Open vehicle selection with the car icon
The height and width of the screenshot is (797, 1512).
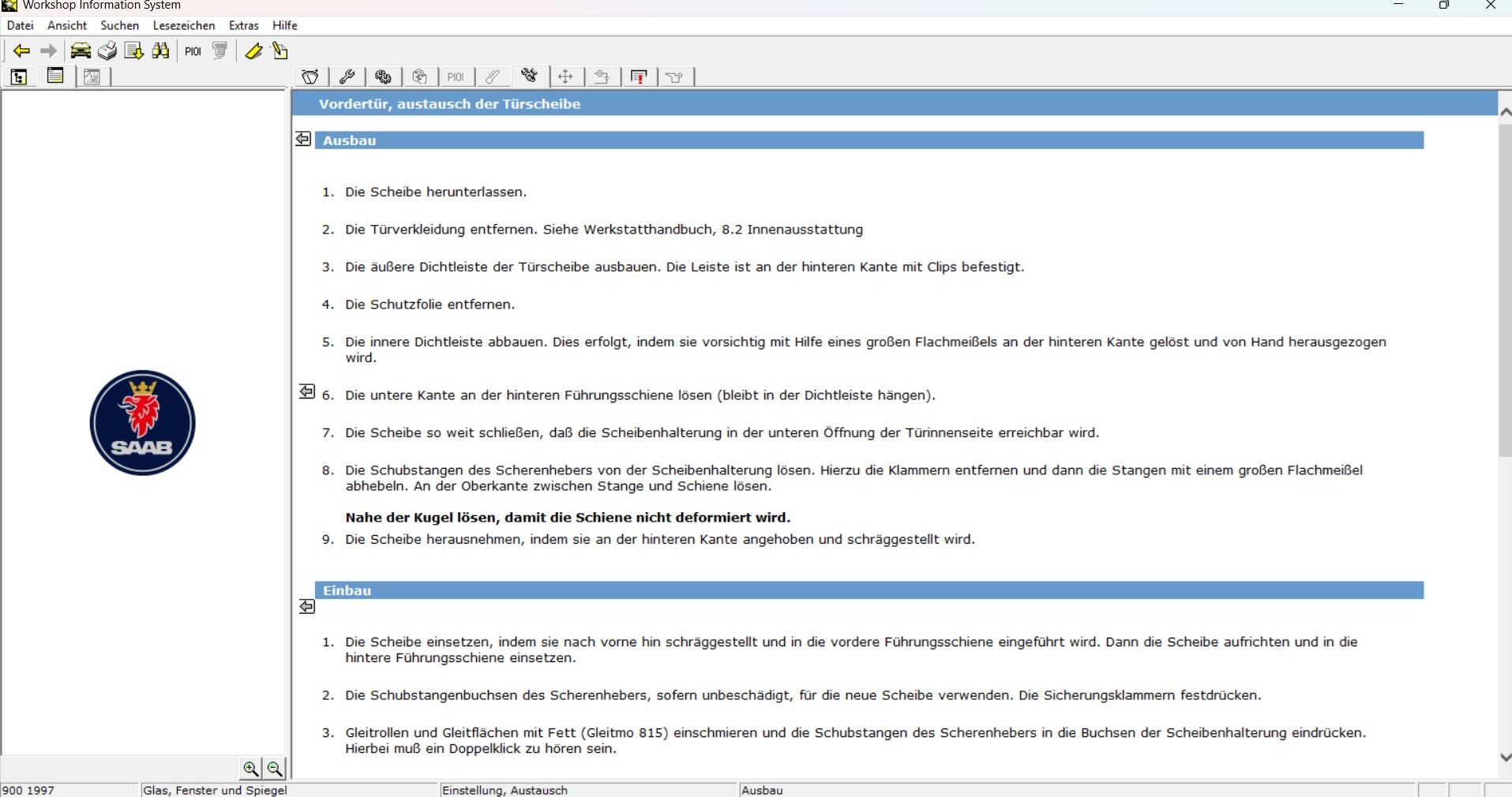(80, 51)
